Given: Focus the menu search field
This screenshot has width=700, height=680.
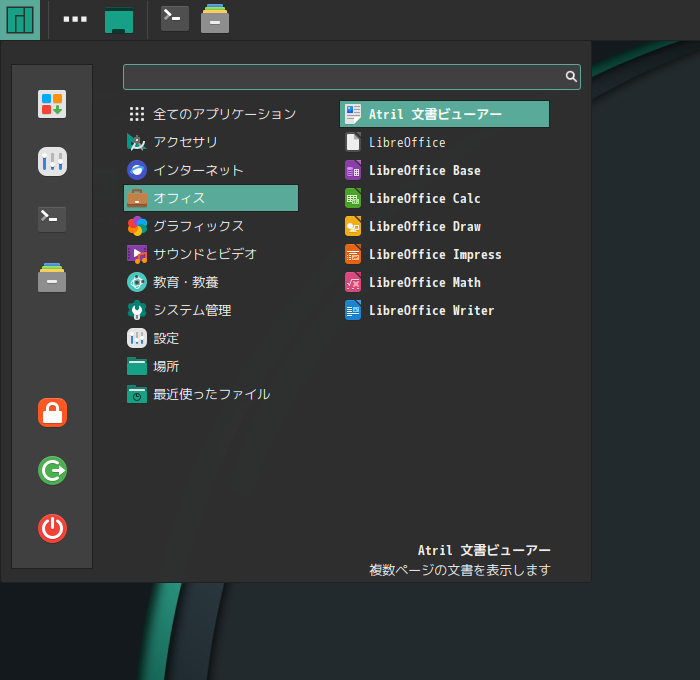Looking at the screenshot, I should click(x=352, y=77).
